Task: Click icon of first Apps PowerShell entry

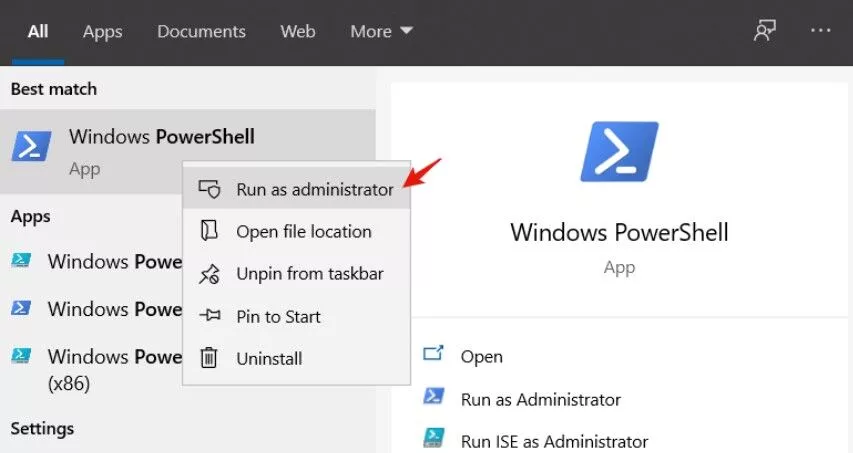Action: pos(21,260)
